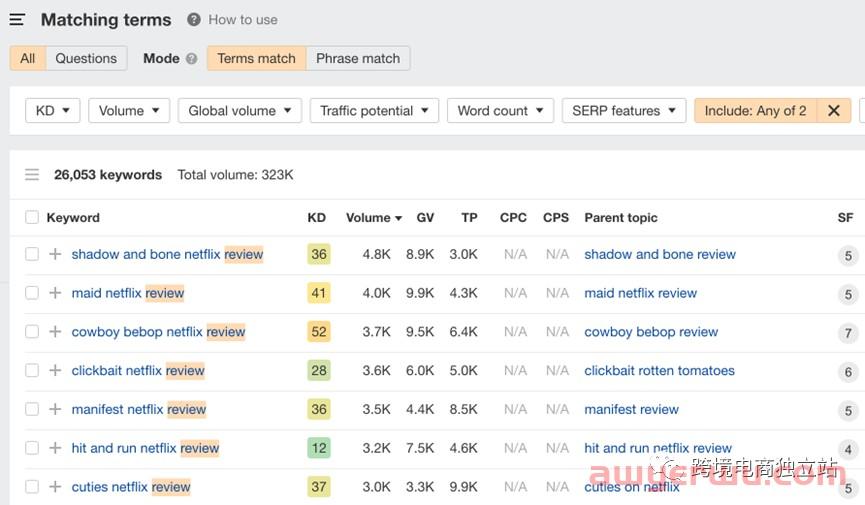Open SERP features badge 7 for cowboy bebop row

pyautogui.click(x=848, y=333)
